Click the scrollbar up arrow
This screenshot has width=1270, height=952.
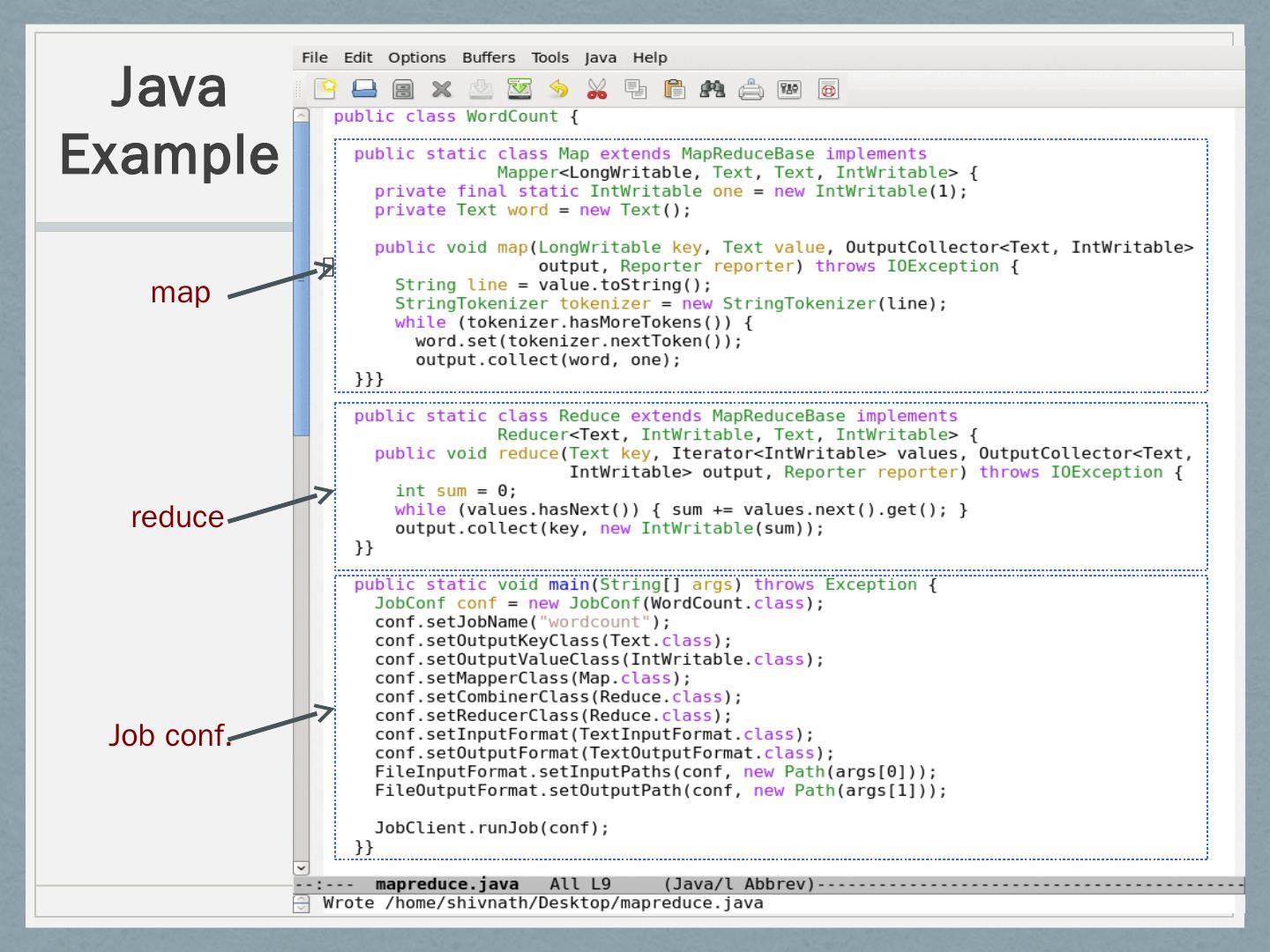302,115
